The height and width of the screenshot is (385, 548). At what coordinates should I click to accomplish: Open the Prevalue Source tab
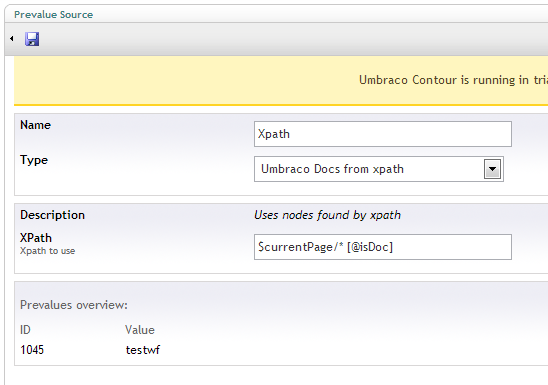53,15
